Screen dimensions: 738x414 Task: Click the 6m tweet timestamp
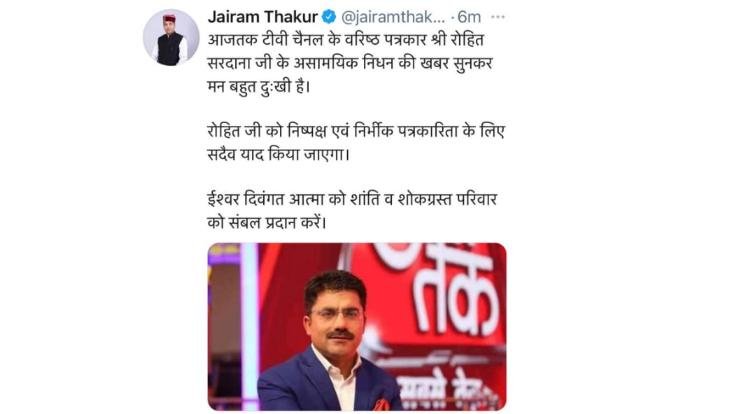coord(469,17)
